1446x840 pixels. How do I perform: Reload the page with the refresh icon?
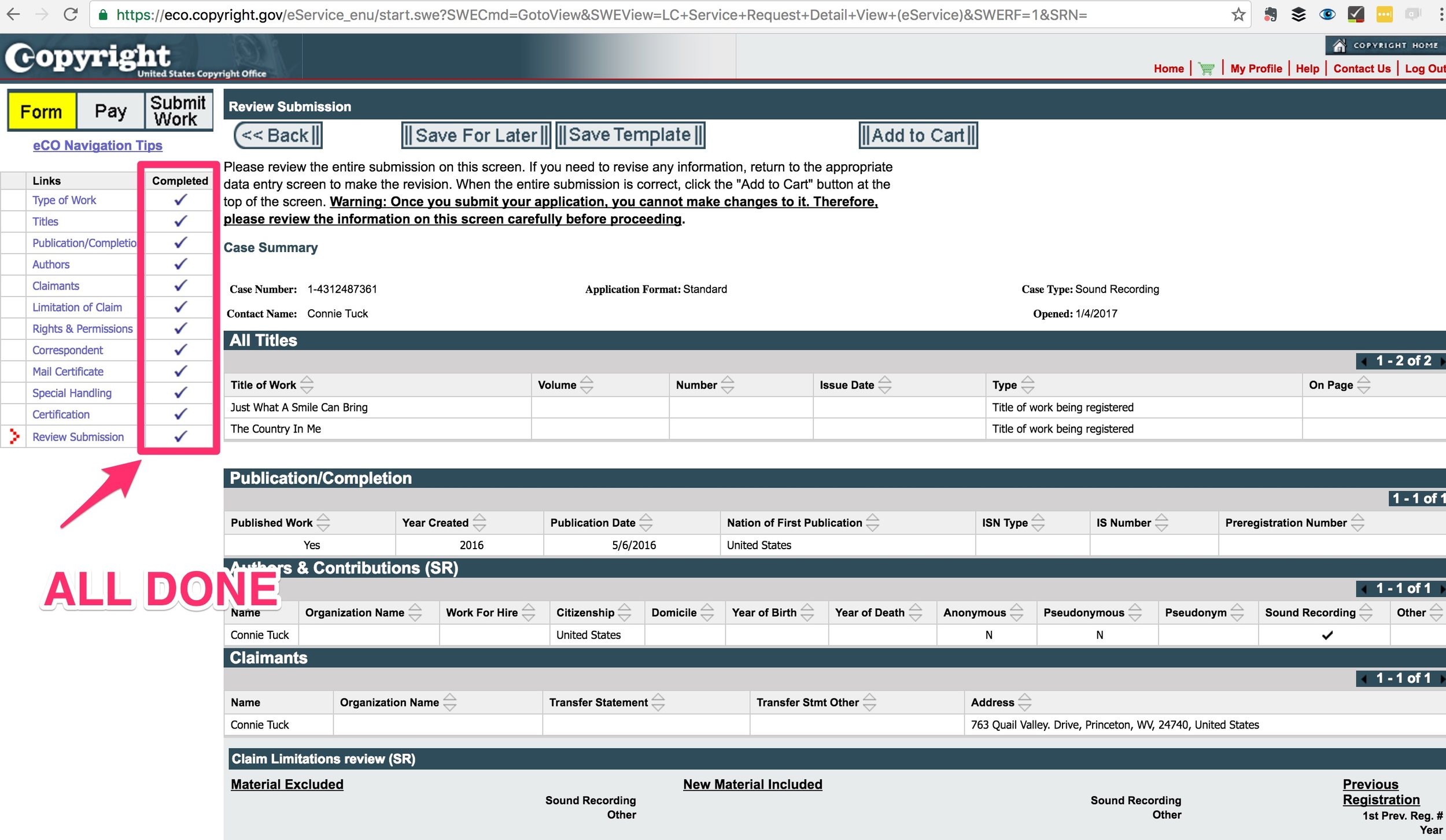(x=71, y=14)
